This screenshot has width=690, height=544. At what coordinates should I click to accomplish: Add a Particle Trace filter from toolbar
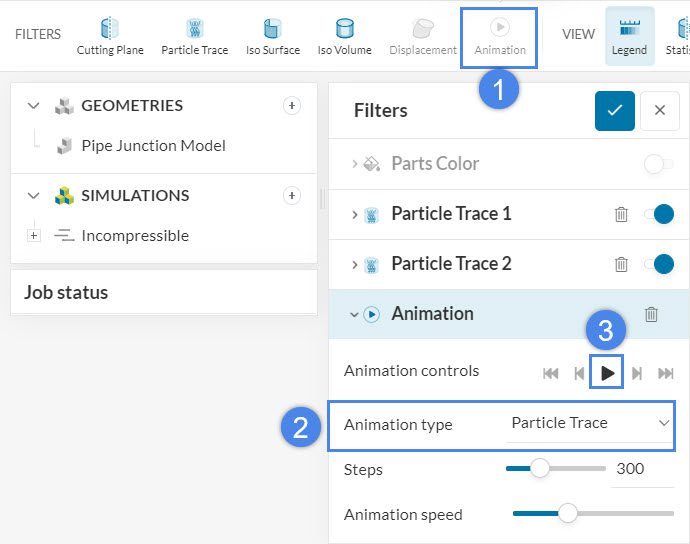click(x=194, y=36)
